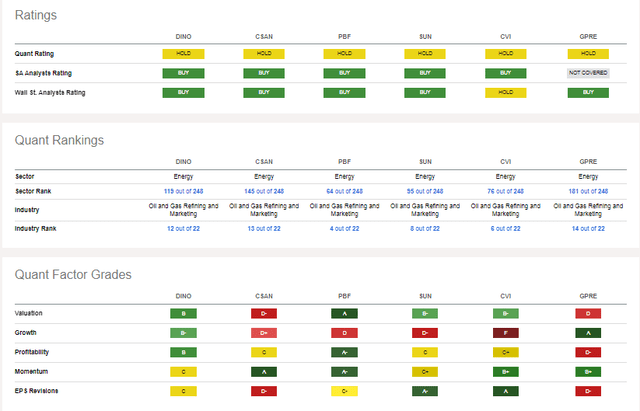Open the '12 out of 22' industry rank link
Screen dimensions: 640x411
coord(183,229)
